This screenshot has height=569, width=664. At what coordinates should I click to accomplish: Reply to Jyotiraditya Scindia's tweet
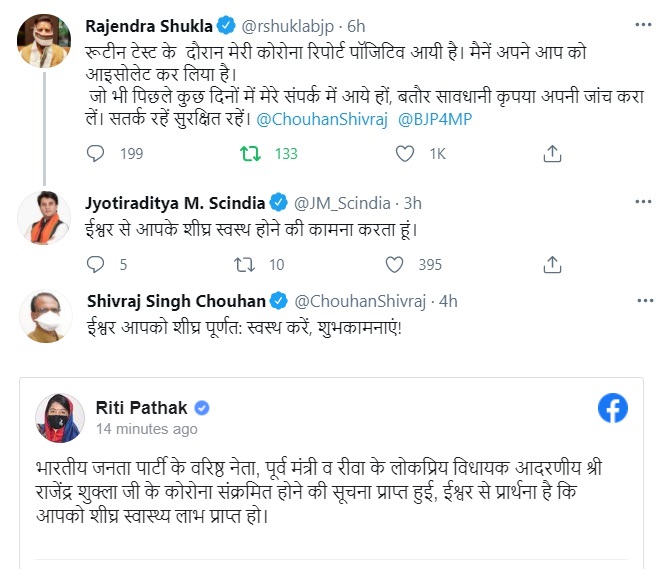pyautogui.click(x=96, y=265)
